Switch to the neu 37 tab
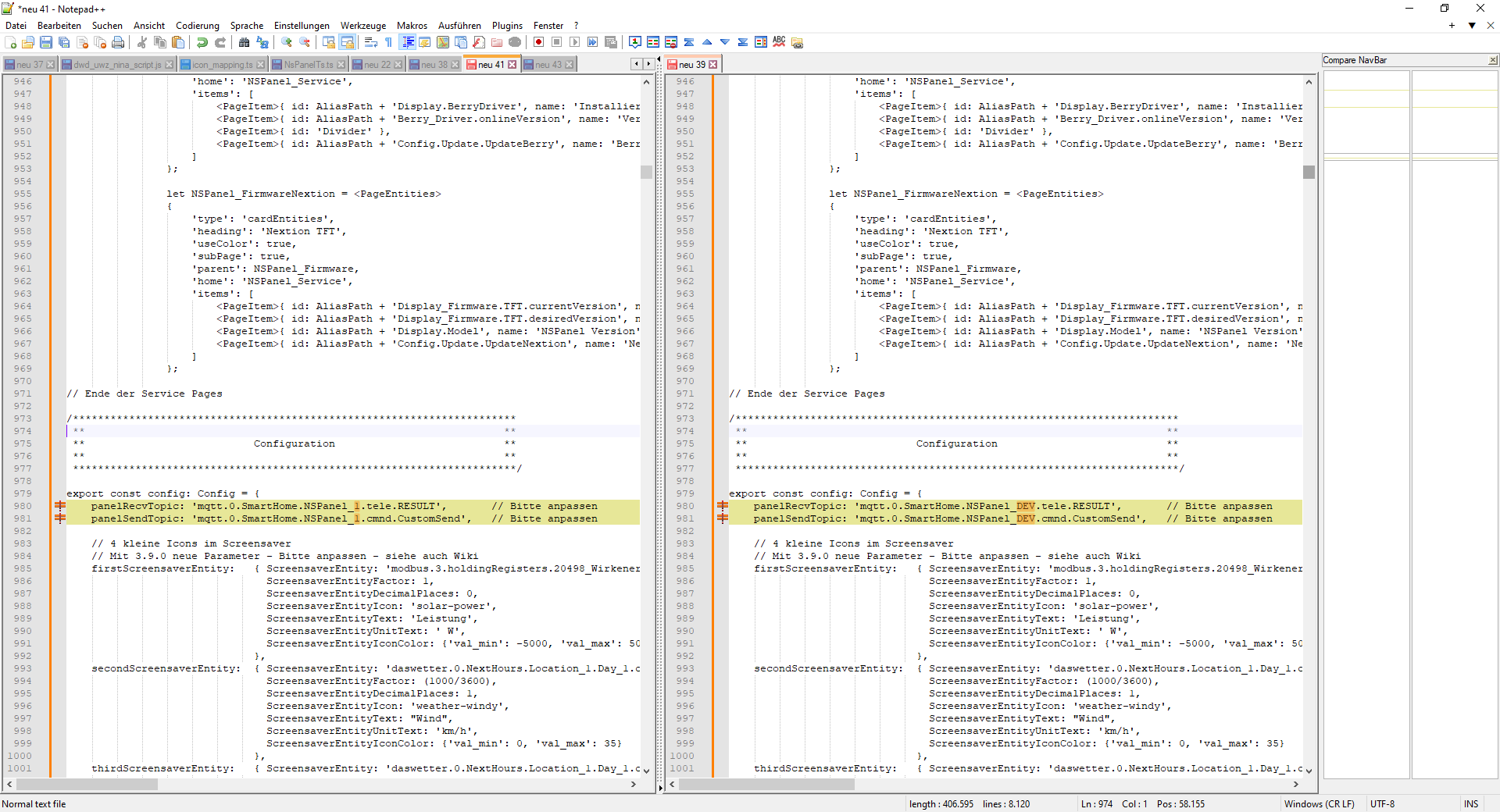 click(x=30, y=65)
